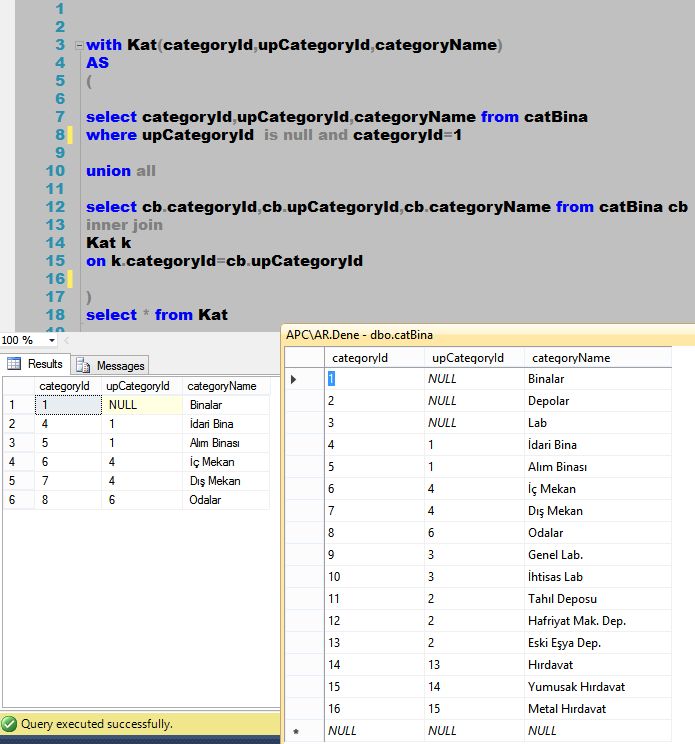Screen dimensions: 695x744
Task: Click the categoryId column header in Results
Action: click(x=68, y=386)
